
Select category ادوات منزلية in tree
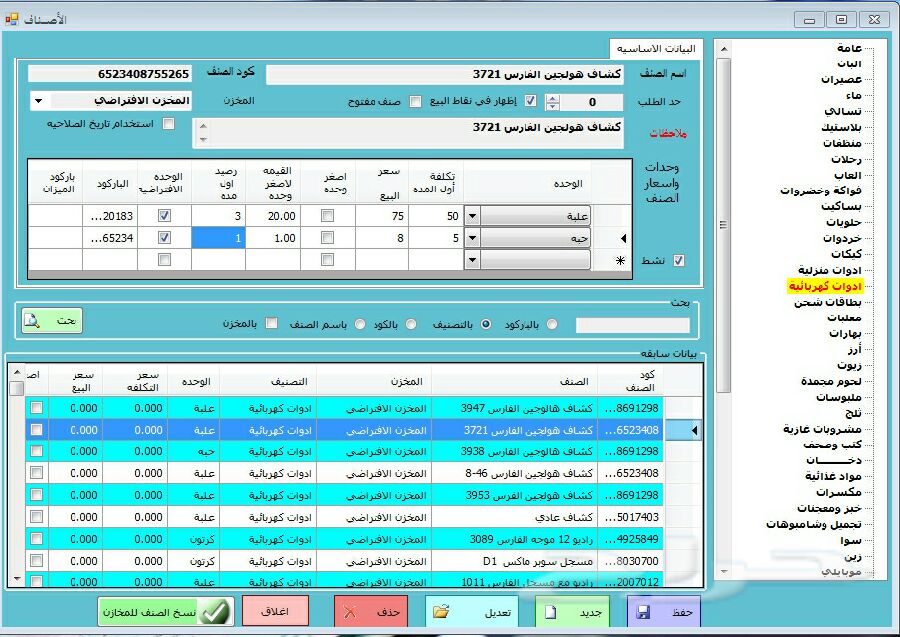pos(830,270)
